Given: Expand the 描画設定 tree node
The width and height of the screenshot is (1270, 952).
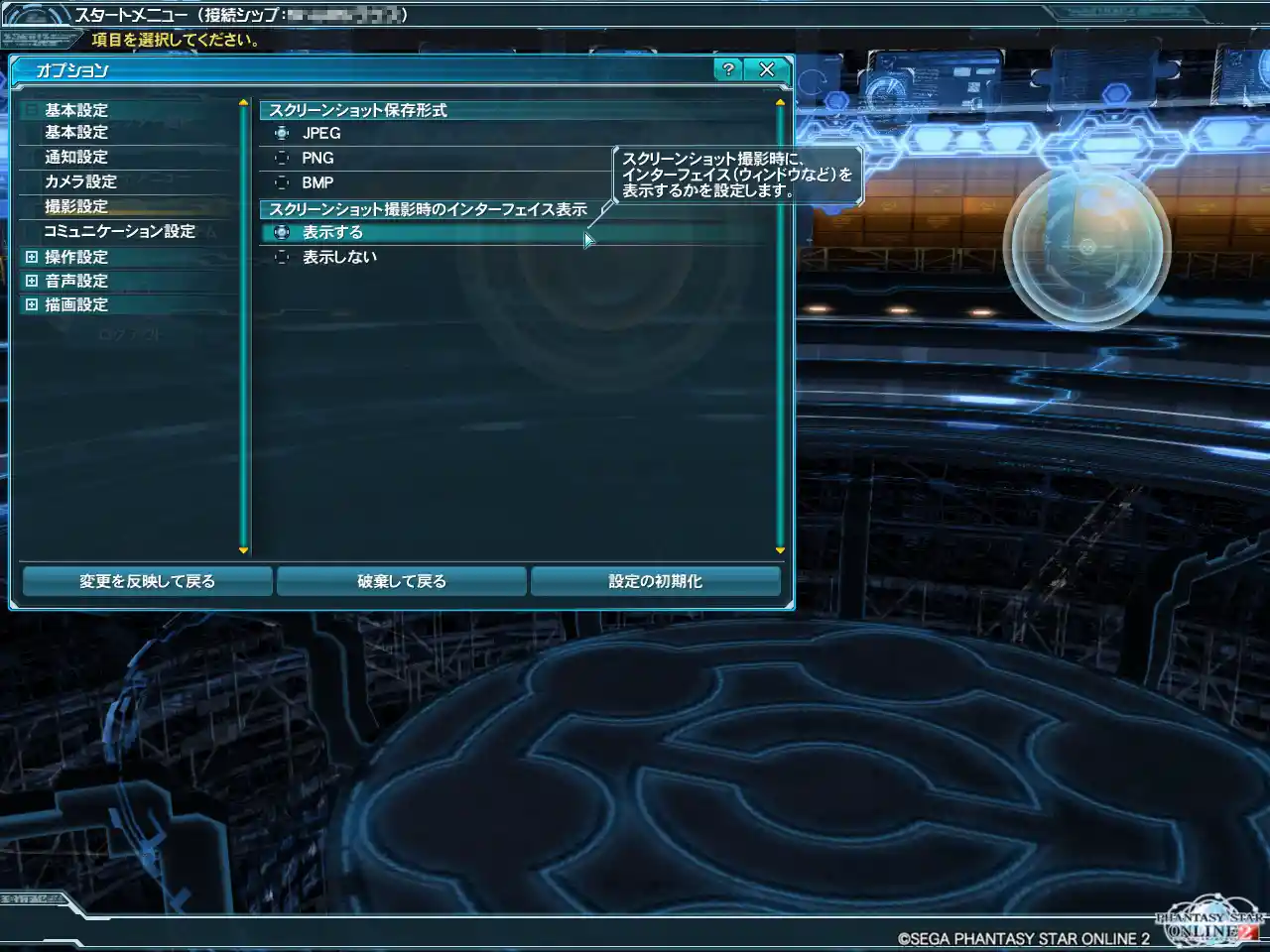Looking at the screenshot, I should (32, 304).
